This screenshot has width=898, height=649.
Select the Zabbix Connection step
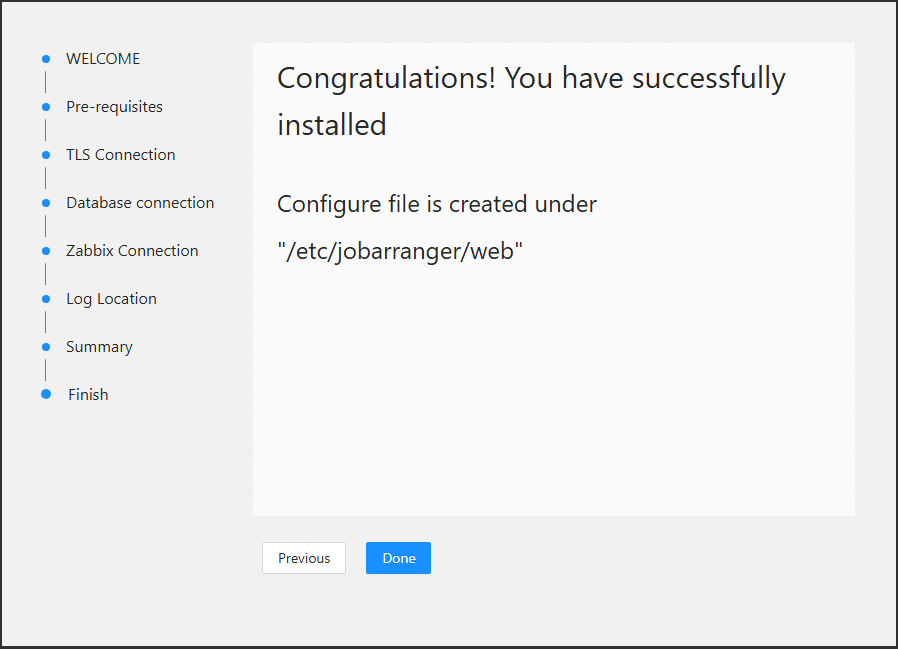[132, 251]
